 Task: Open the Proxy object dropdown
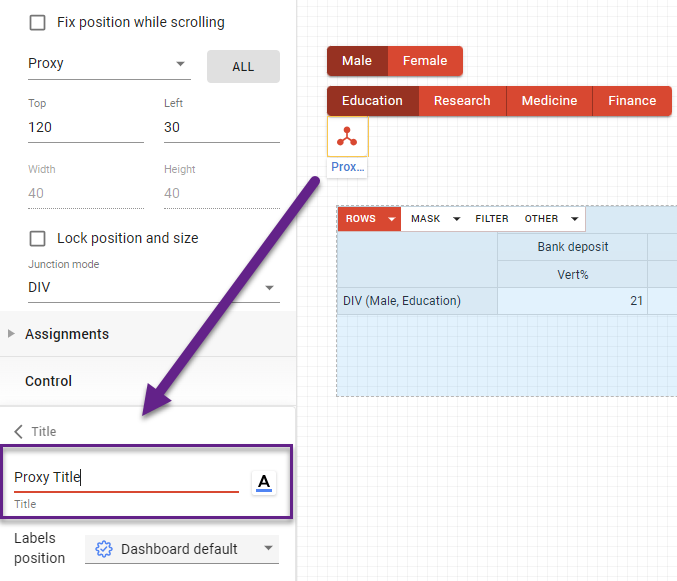point(109,64)
